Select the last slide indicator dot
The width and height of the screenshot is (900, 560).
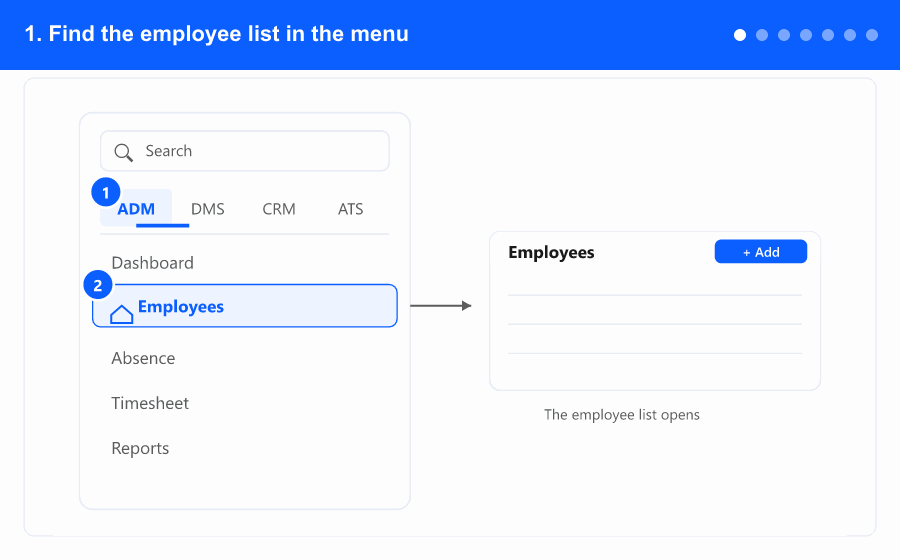[872, 35]
